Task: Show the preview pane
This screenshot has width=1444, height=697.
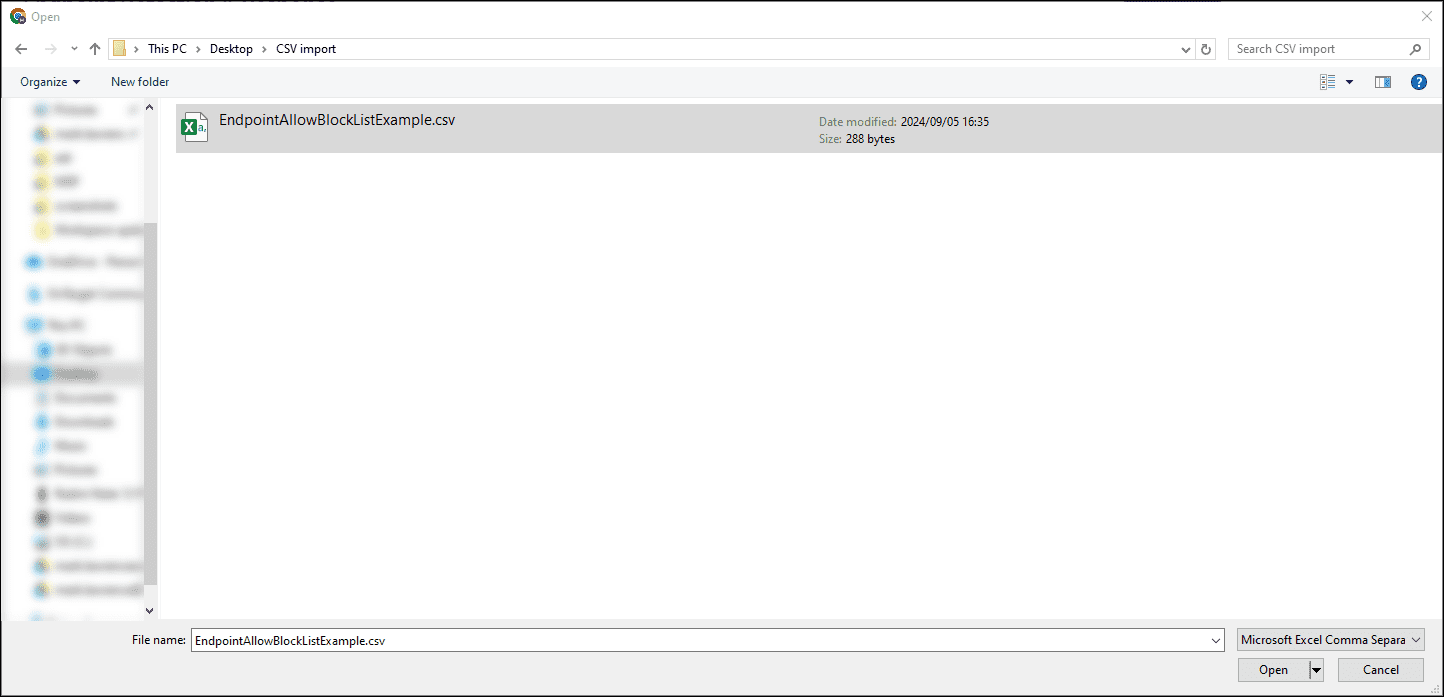Action: point(1382,82)
